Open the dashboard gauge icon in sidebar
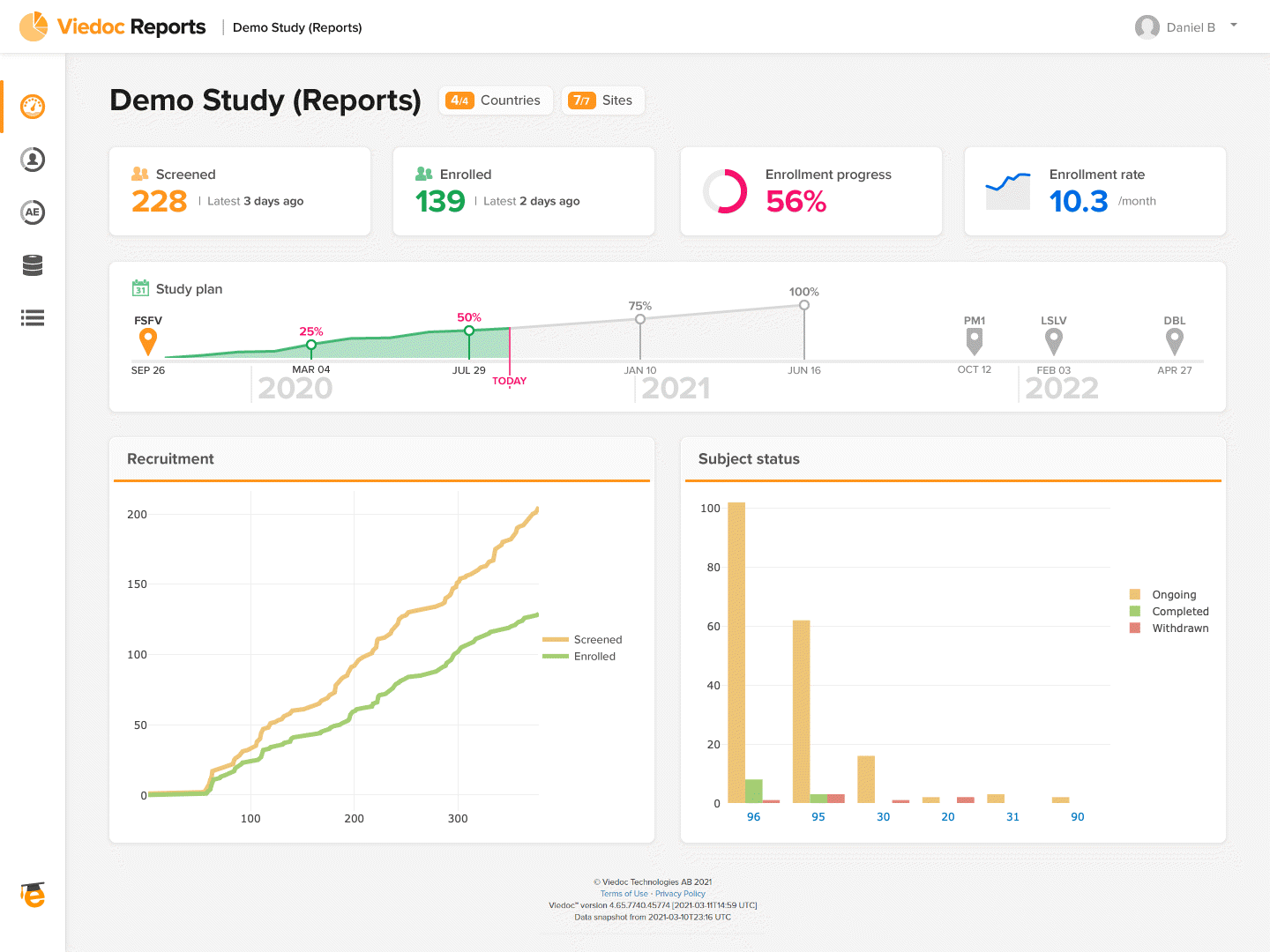This screenshot has height=952, width=1270. (x=33, y=107)
